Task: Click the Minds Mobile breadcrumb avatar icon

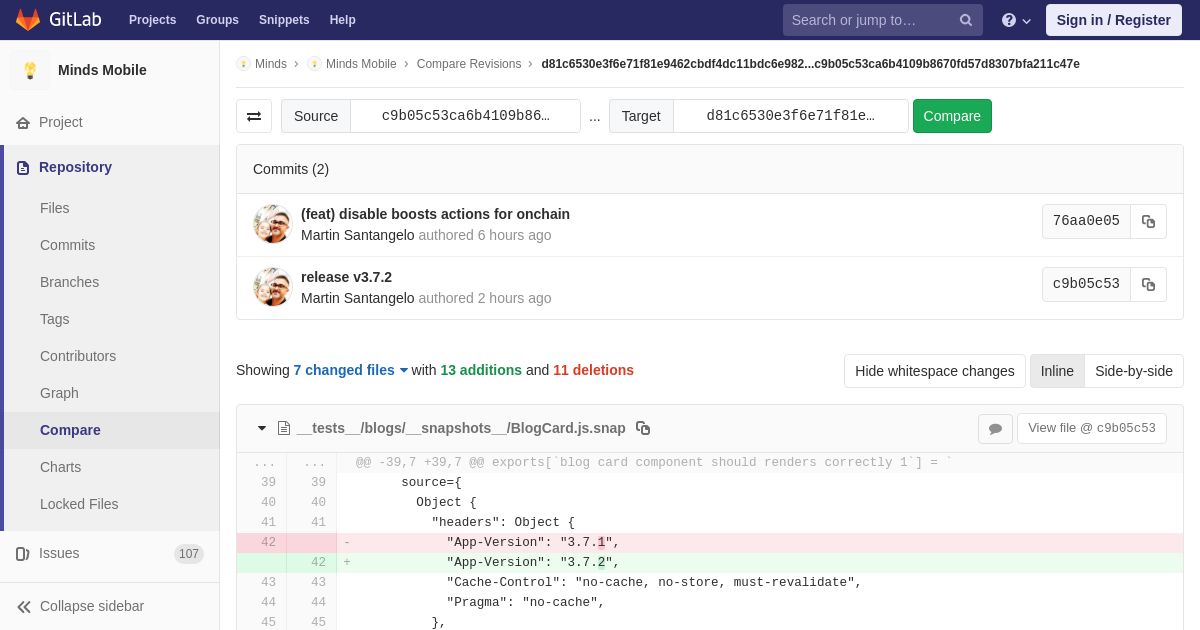Action: click(x=314, y=64)
